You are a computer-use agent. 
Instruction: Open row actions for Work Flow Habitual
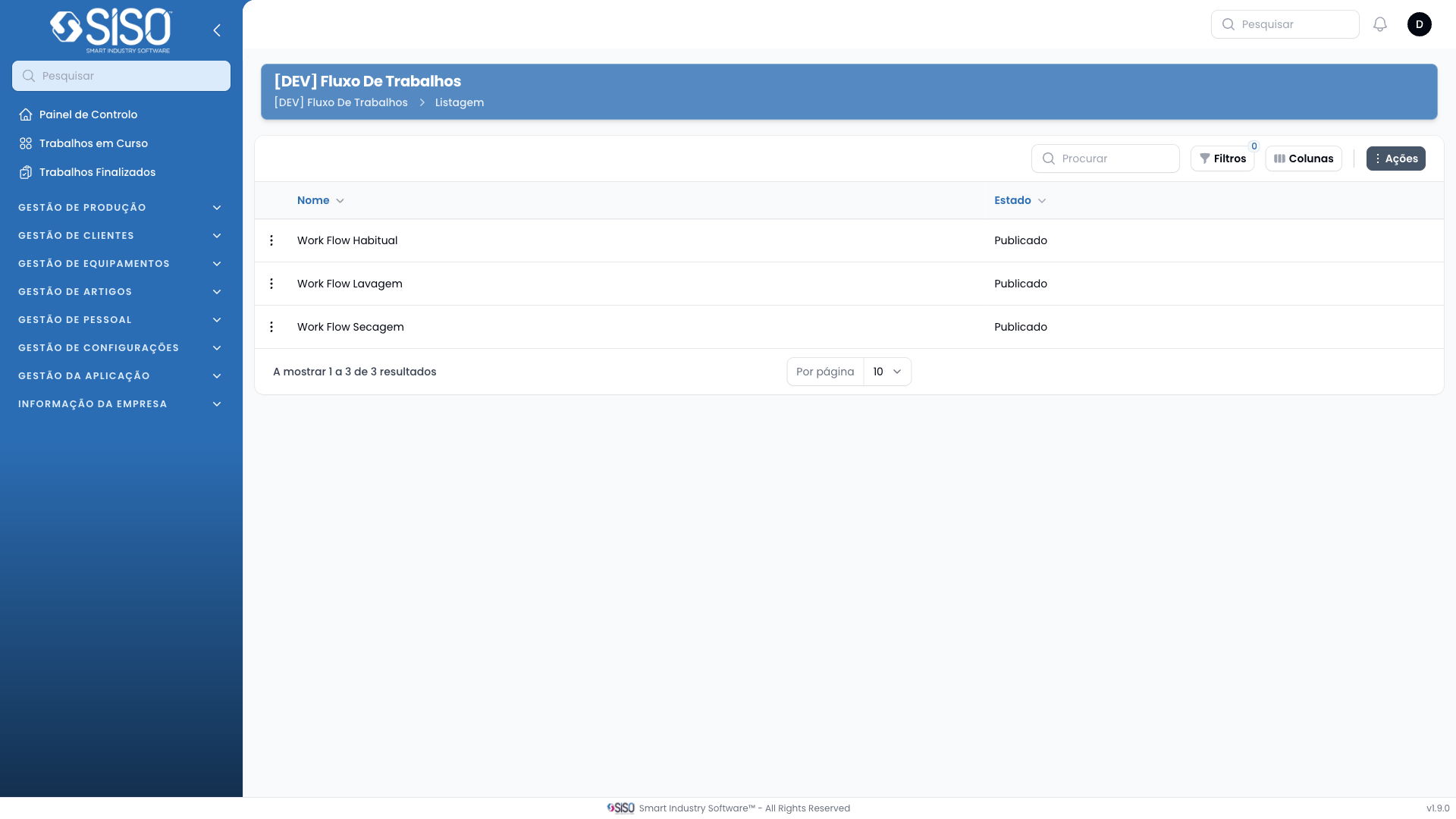[x=271, y=240]
